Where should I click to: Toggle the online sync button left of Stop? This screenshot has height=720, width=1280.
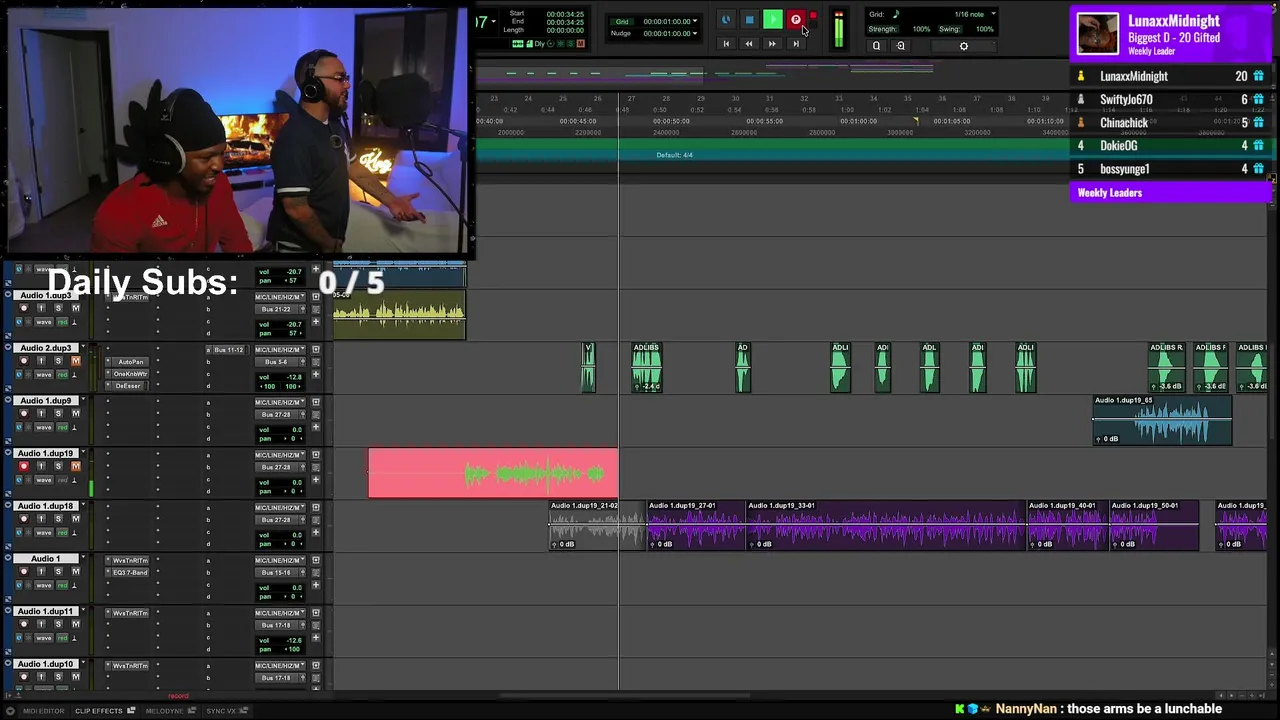pos(726,20)
